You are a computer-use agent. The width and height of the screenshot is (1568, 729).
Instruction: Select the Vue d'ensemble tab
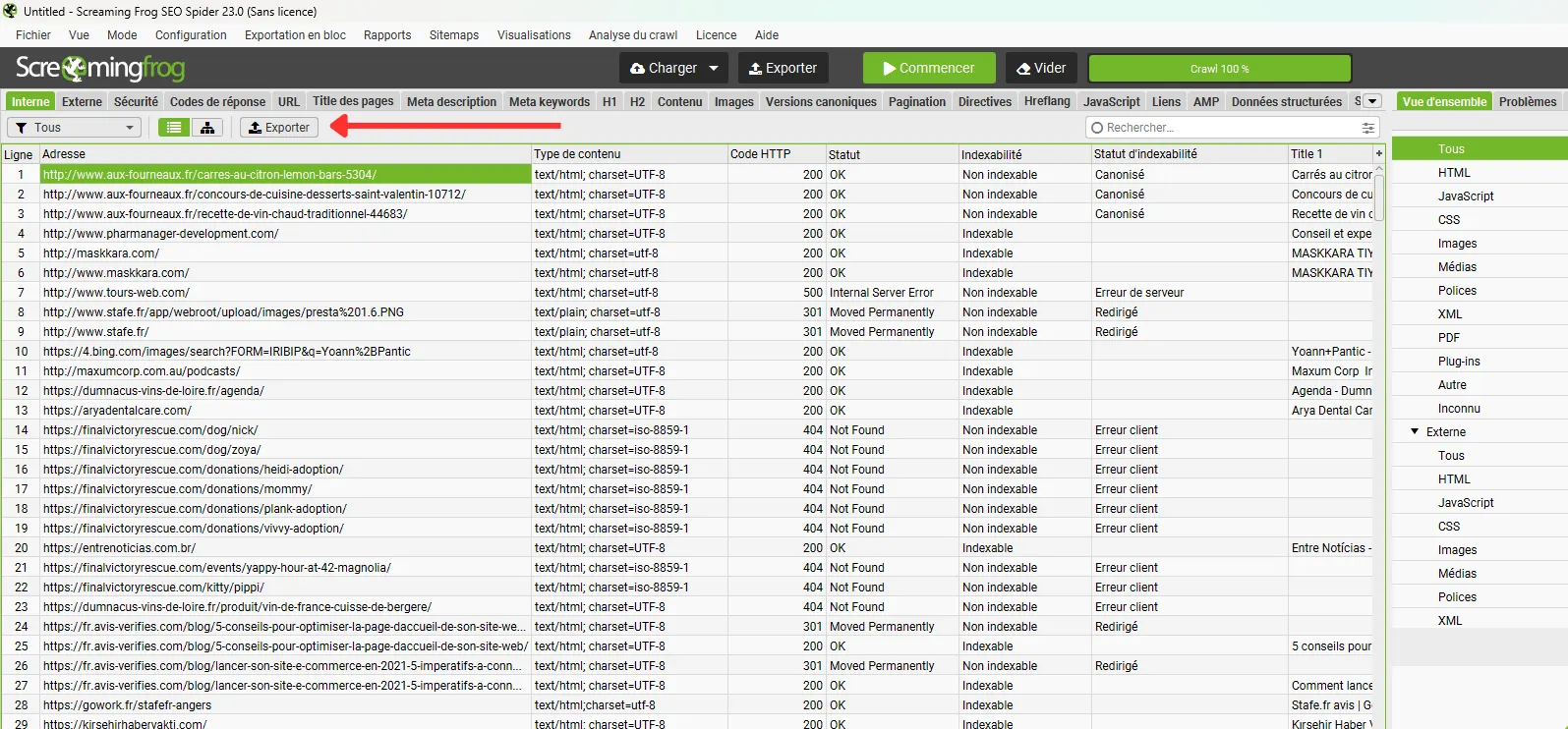pos(1444,101)
